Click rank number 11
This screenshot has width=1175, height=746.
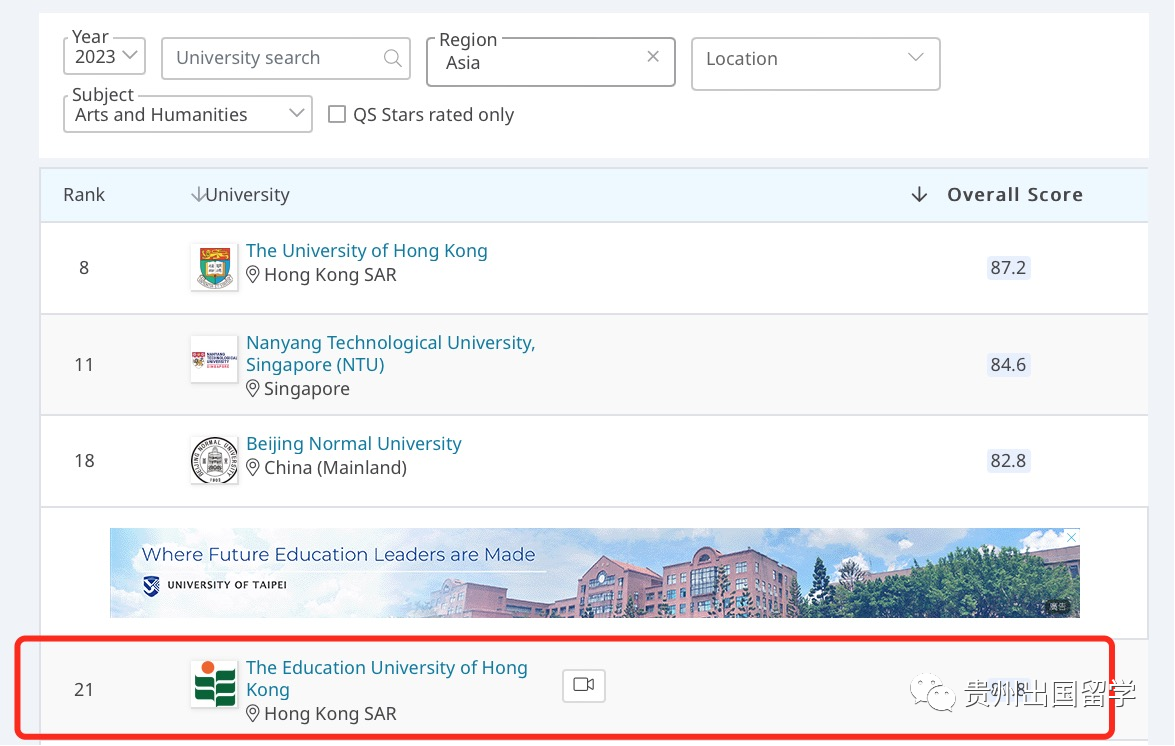(84, 365)
